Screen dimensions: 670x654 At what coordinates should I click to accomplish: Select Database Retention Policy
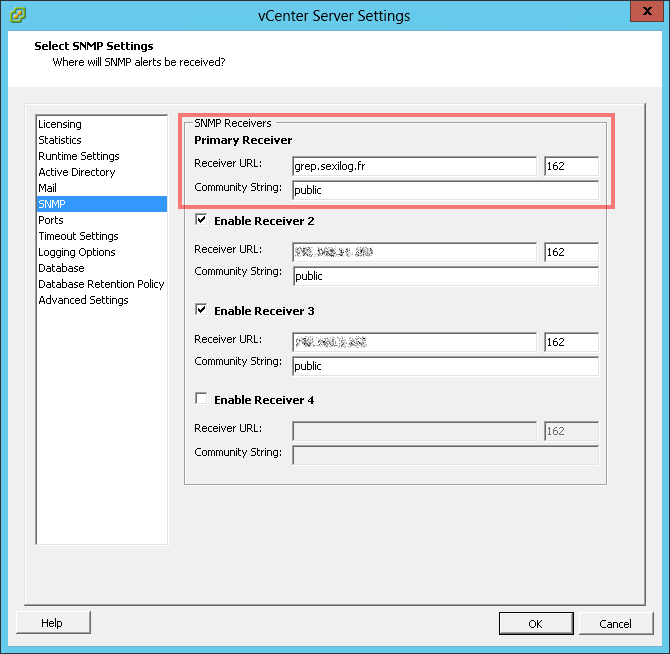point(101,284)
